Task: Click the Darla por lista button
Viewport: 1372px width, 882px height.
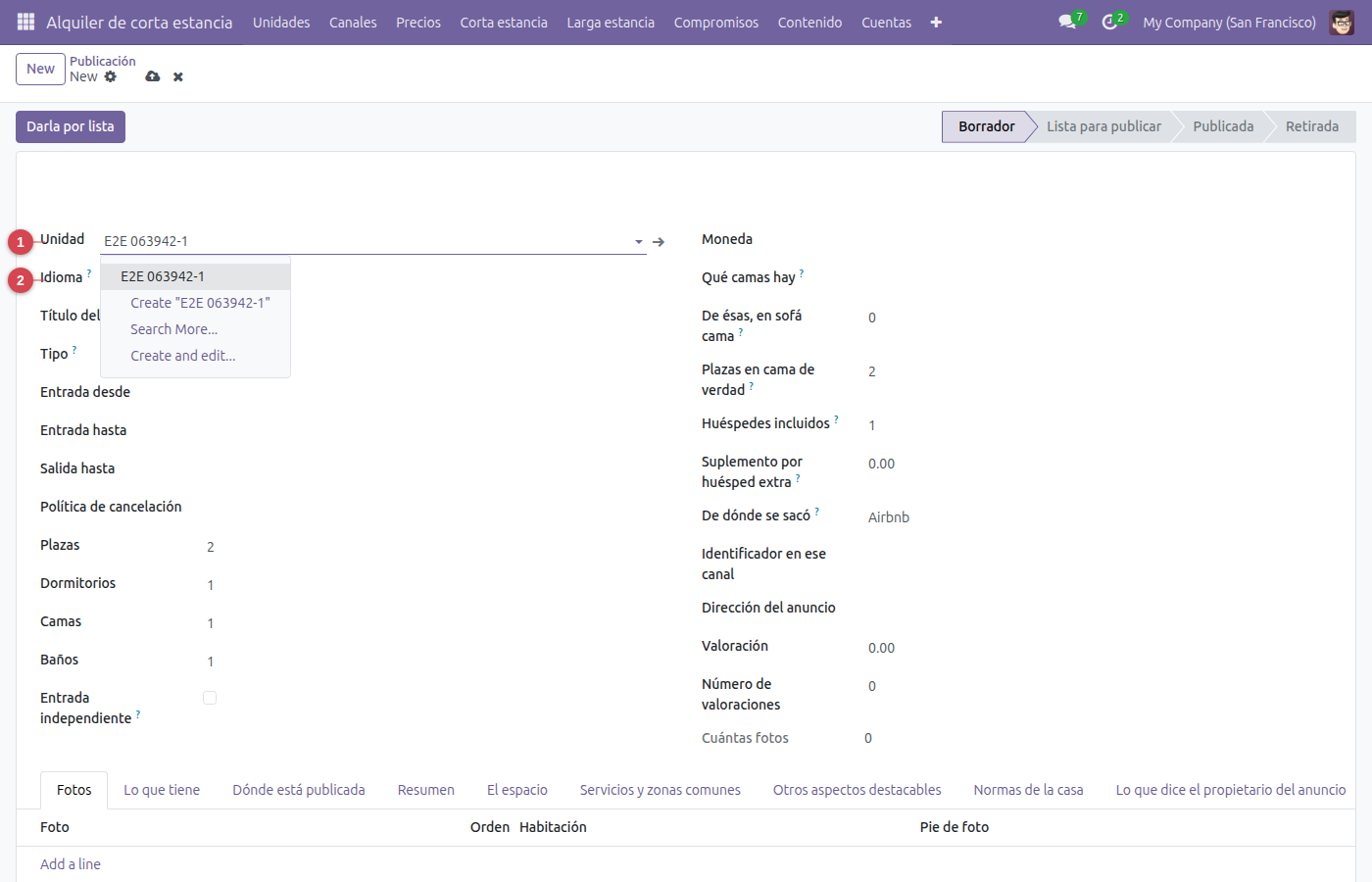Action: (x=71, y=126)
